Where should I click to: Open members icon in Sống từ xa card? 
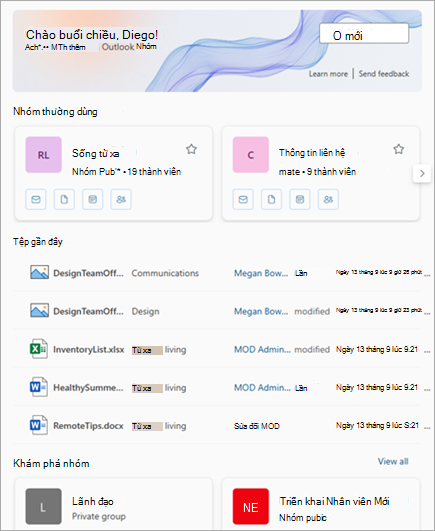point(121,199)
